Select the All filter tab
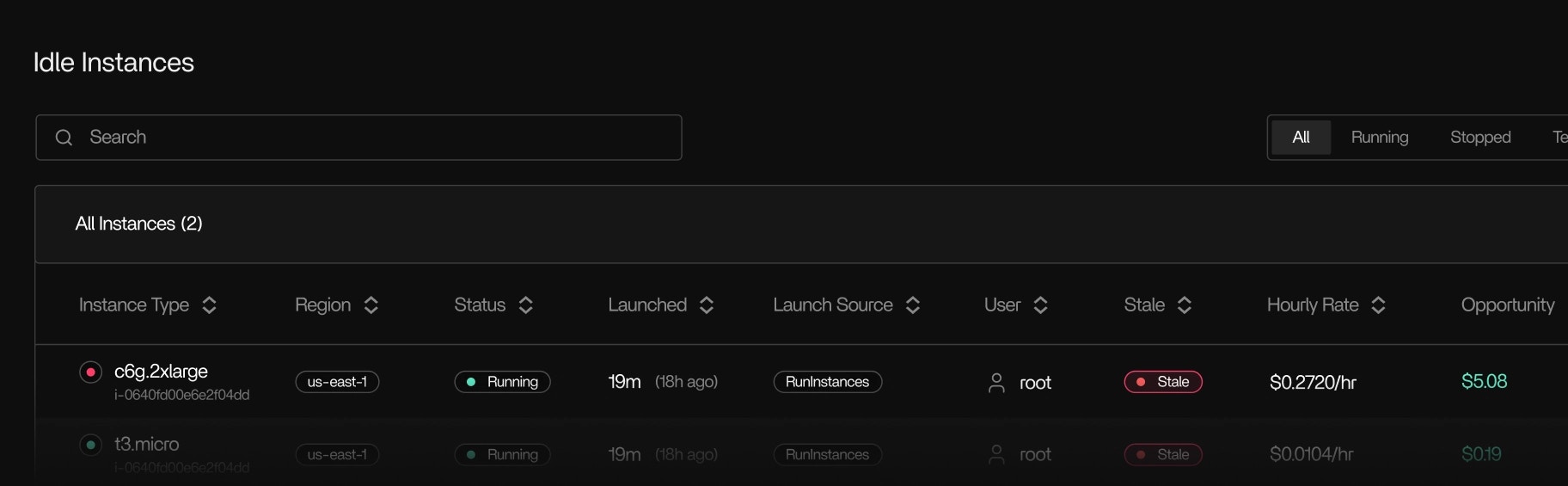Image resolution: width=1568 pixels, height=486 pixels. [1301, 138]
